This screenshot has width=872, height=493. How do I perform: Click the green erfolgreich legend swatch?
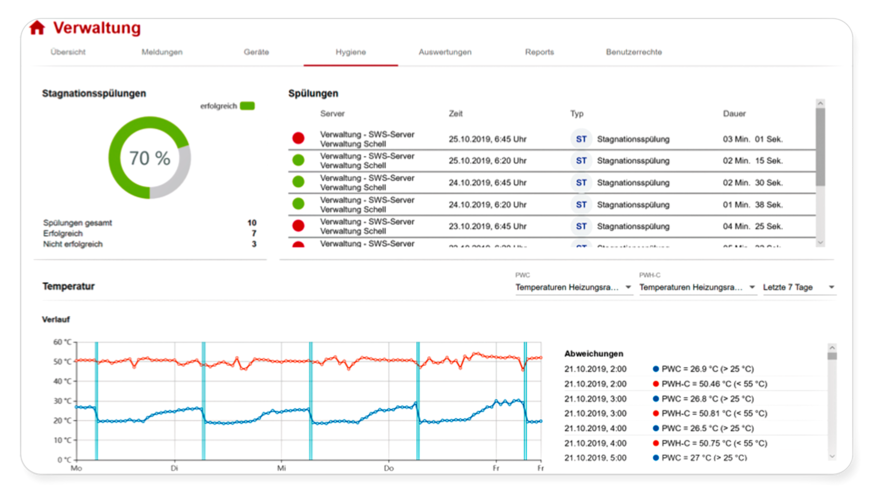point(247,105)
